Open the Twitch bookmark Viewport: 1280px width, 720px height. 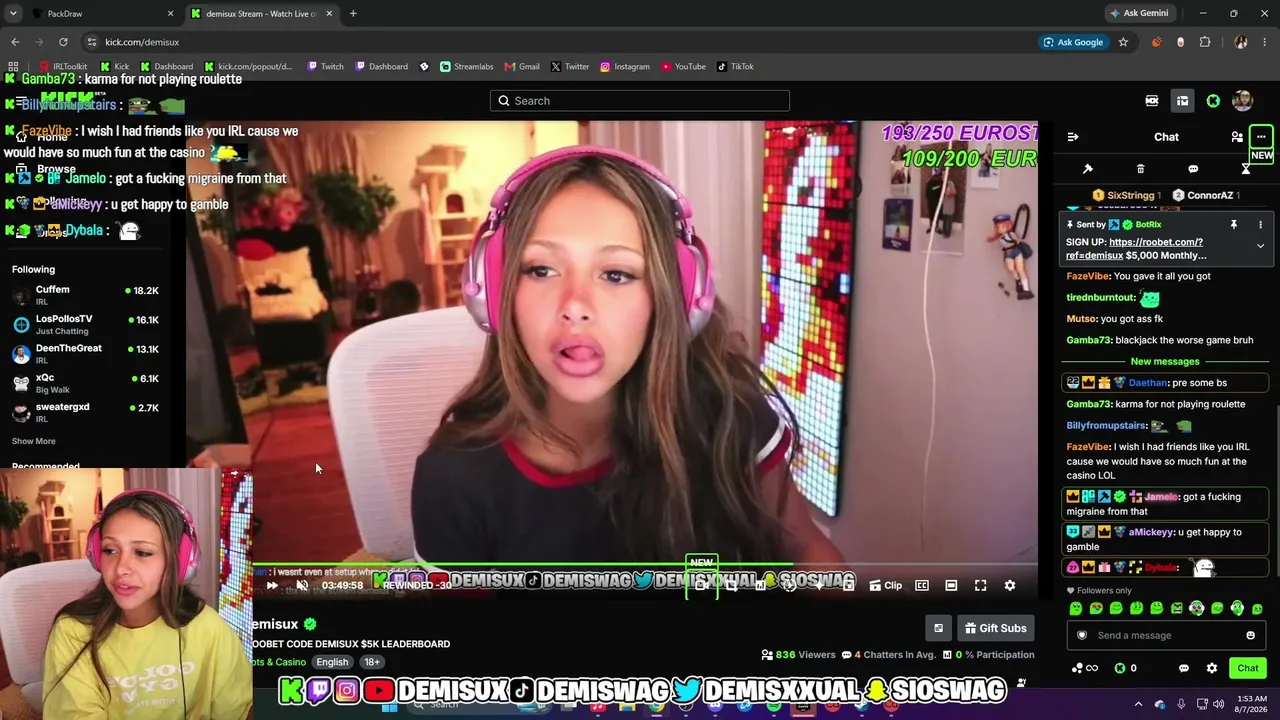(x=326, y=67)
